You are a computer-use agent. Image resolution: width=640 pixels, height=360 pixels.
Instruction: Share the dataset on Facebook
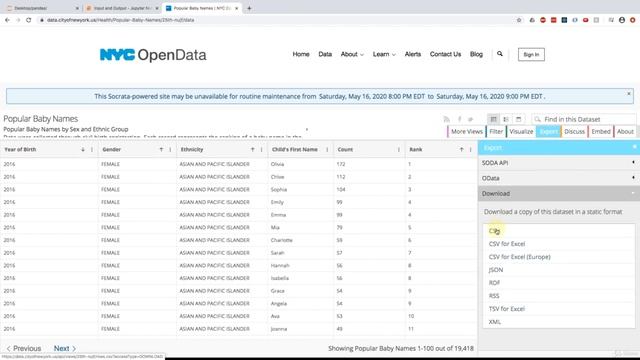[x=459, y=119]
